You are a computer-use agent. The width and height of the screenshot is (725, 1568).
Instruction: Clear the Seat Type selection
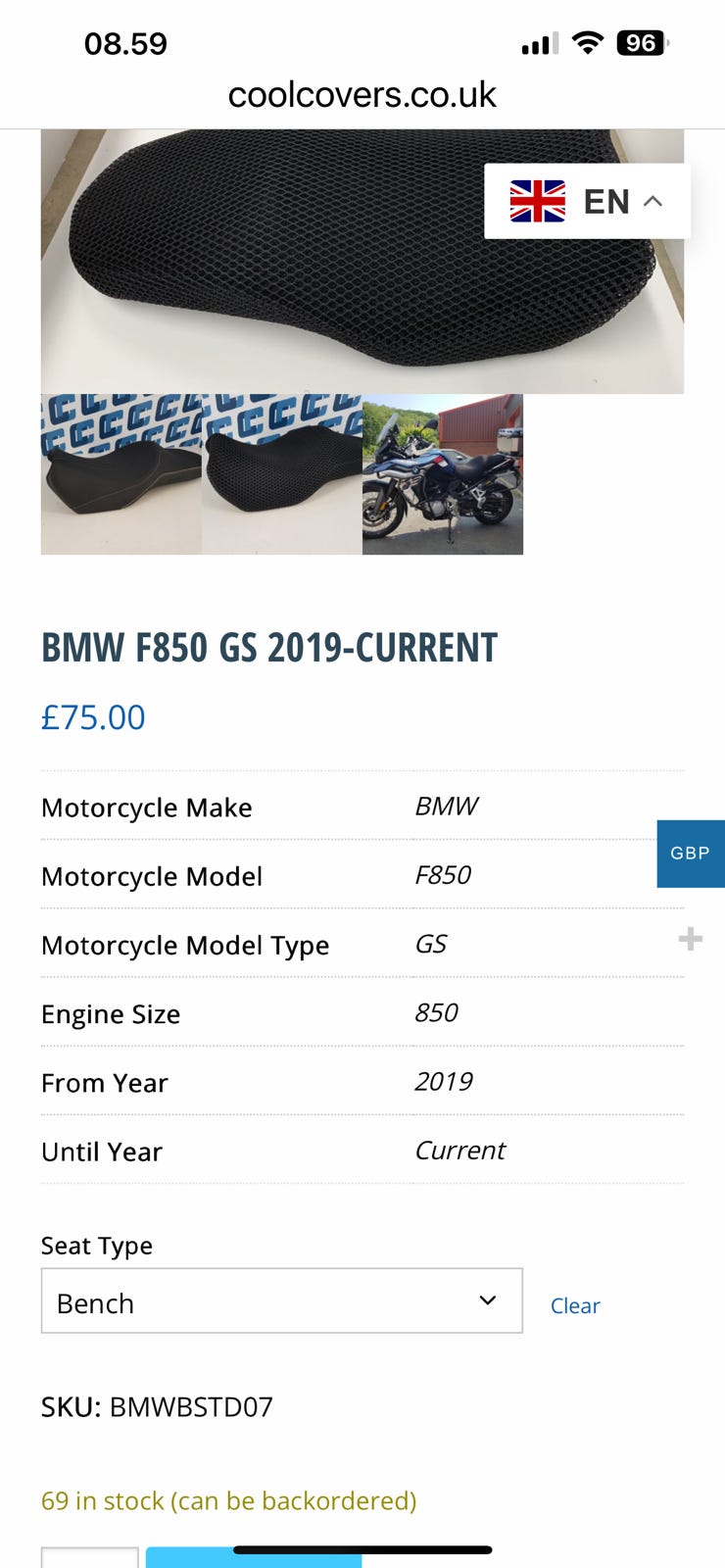click(575, 1305)
